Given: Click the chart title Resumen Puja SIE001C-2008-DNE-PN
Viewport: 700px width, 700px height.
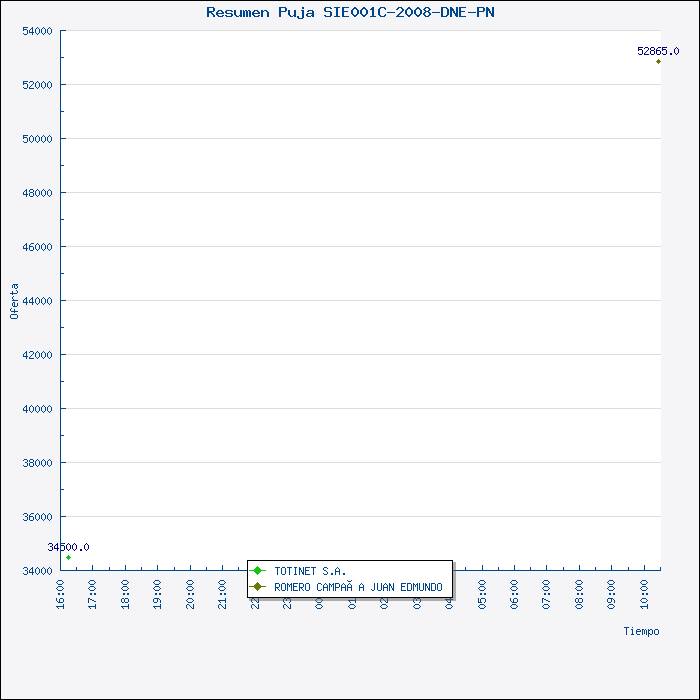Looking at the screenshot, I should [x=350, y=12].
